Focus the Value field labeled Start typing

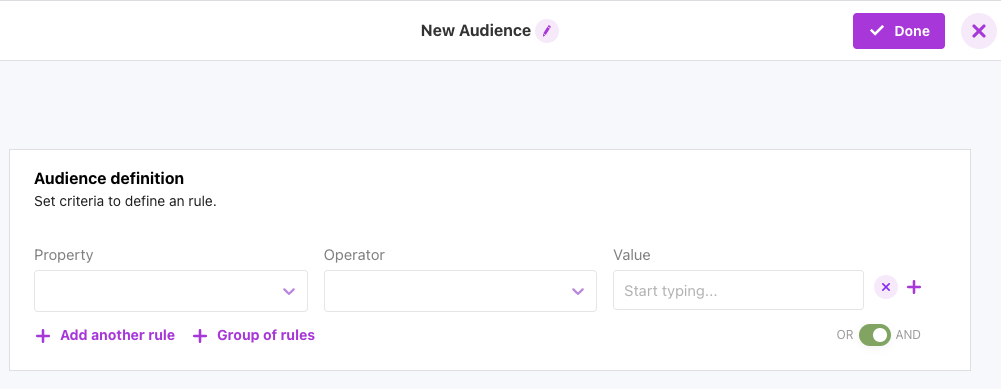click(x=739, y=291)
